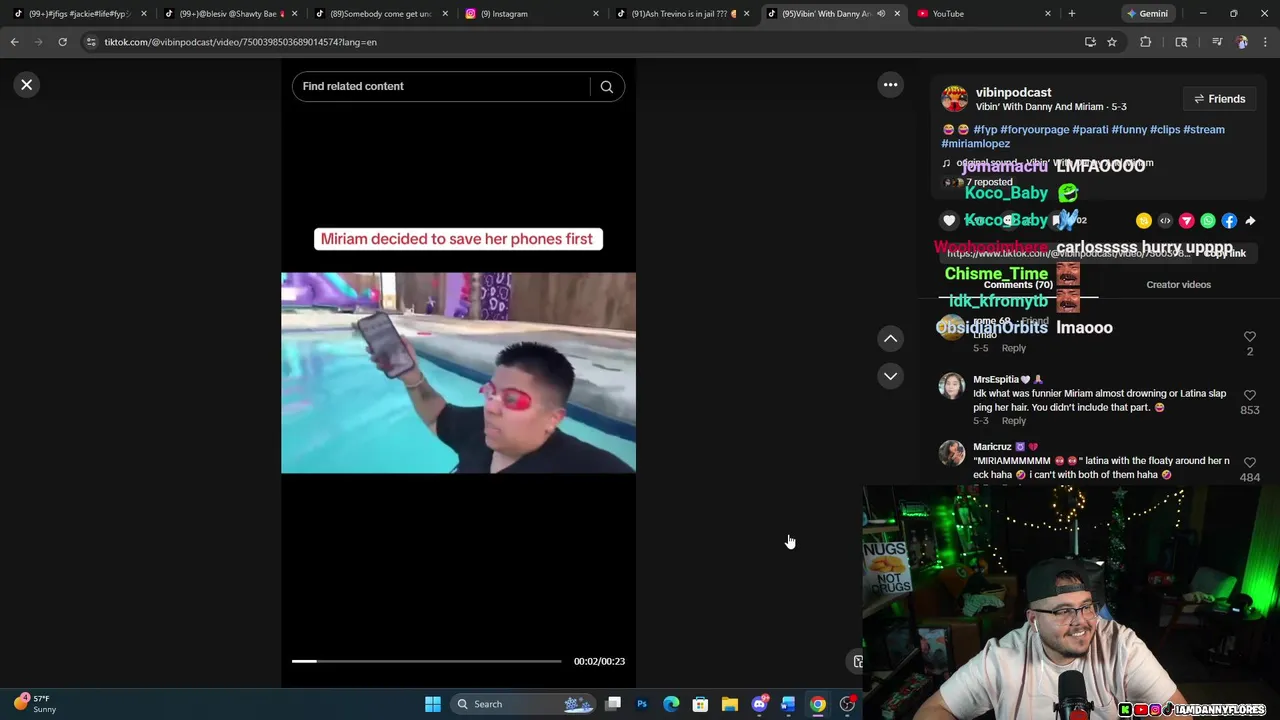Open Chrome profile avatar
Image resolution: width=1280 pixels, height=720 pixels.
point(1242,42)
